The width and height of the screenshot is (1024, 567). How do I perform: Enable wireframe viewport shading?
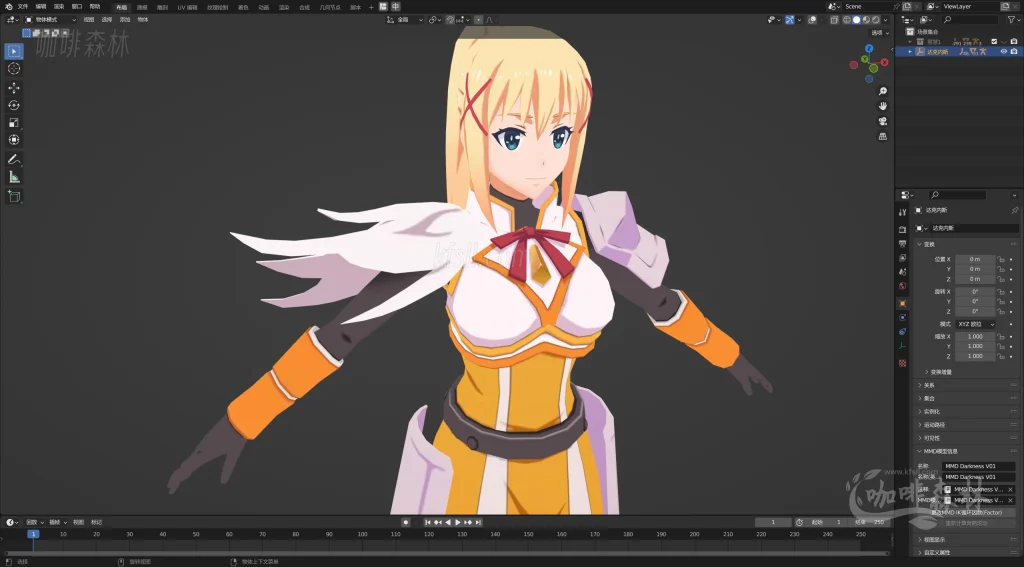pyautogui.click(x=847, y=20)
